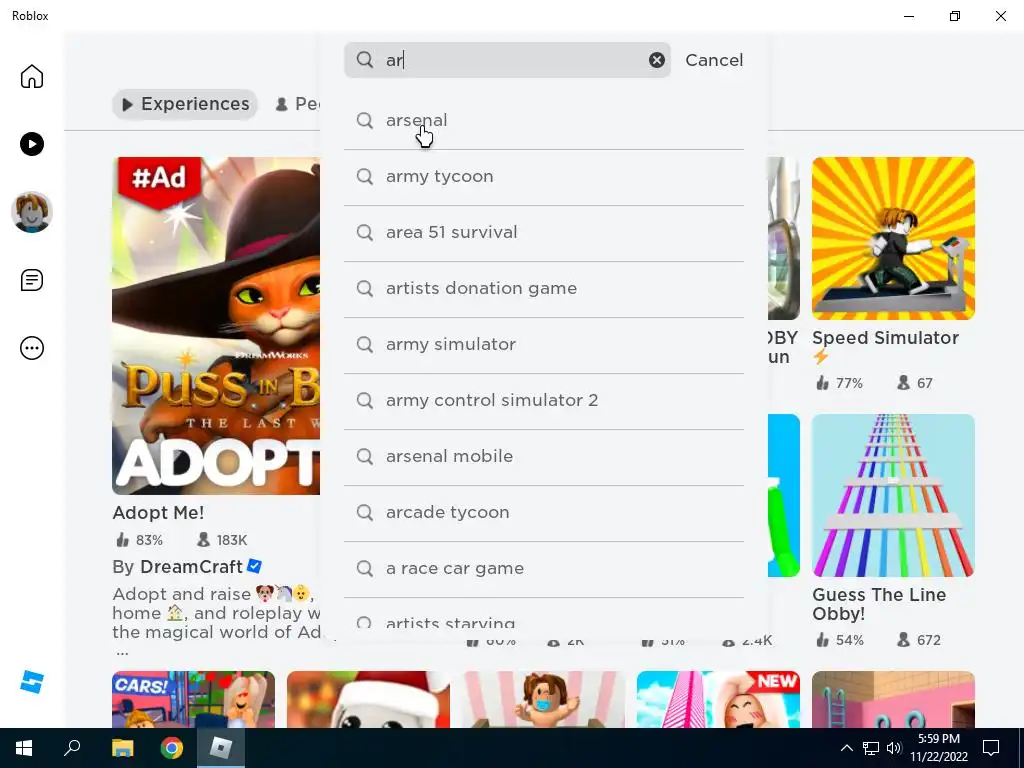Image resolution: width=1024 pixels, height=768 pixels.
Task: Open the Guess The Line Obby thumbnail
Action: point(893,496)
